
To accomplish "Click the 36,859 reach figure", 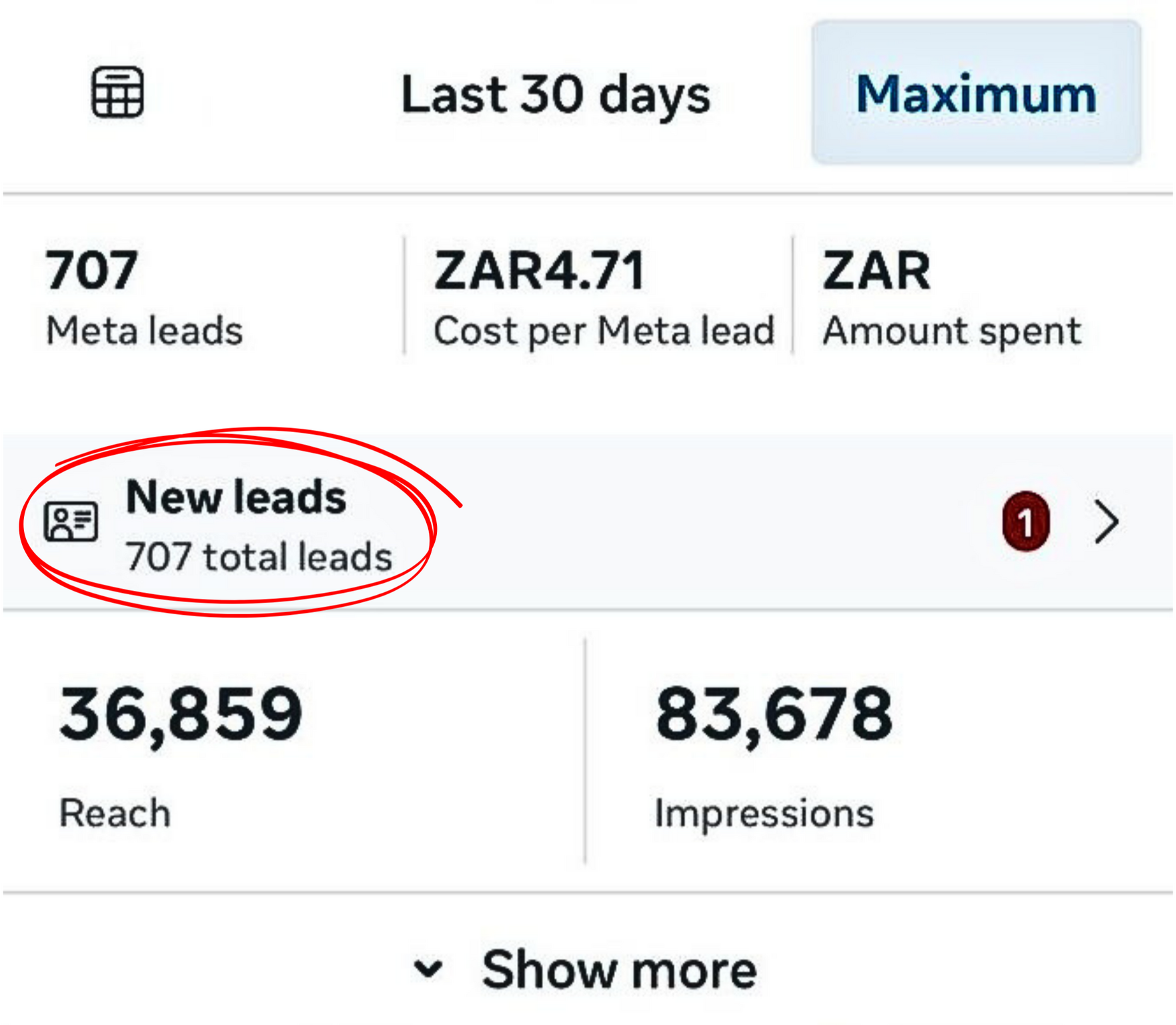I will 181,714.
